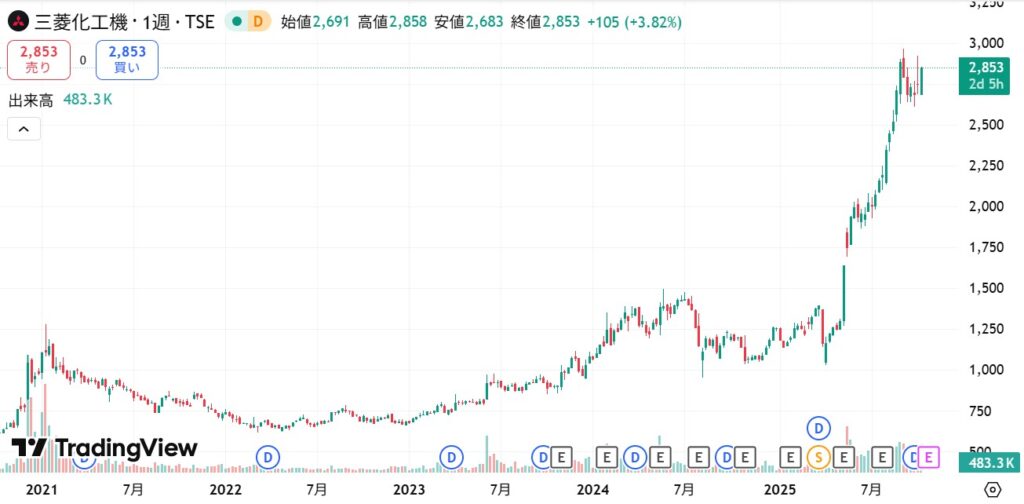This screenshot has width=1024, height=504.
Task: Click the 2024 label on time axis
Action: 594,489
